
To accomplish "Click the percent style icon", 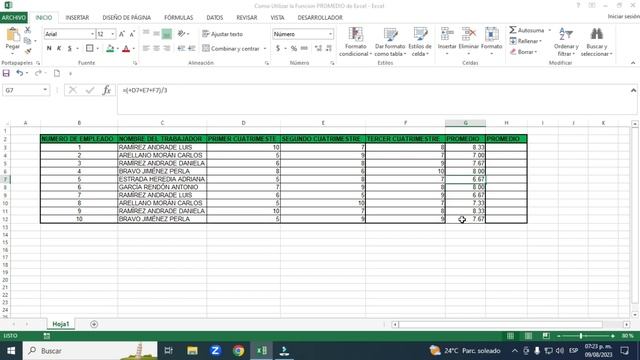I will pos(293,48).
